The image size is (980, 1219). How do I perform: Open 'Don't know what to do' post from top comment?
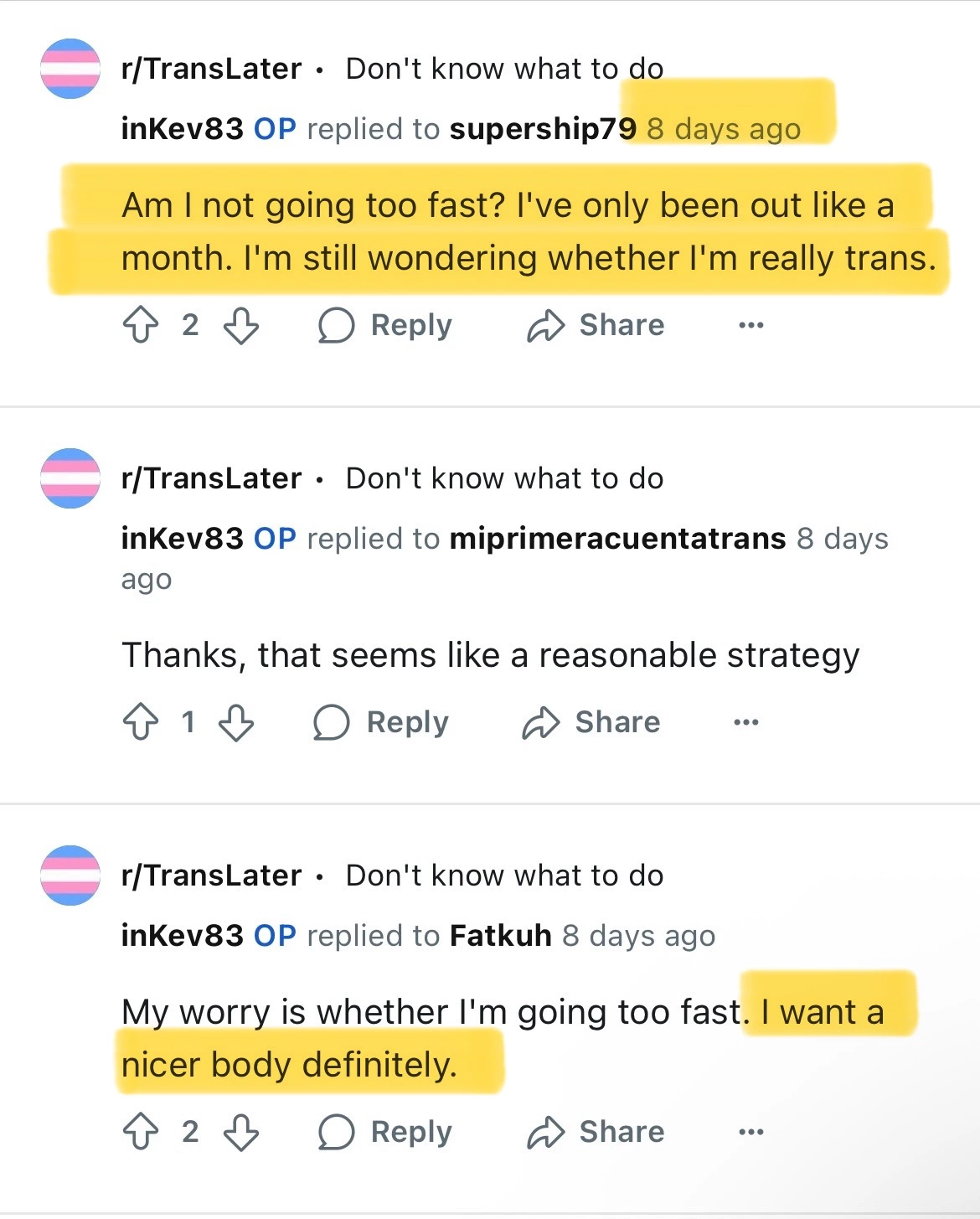tap(504, 69)
